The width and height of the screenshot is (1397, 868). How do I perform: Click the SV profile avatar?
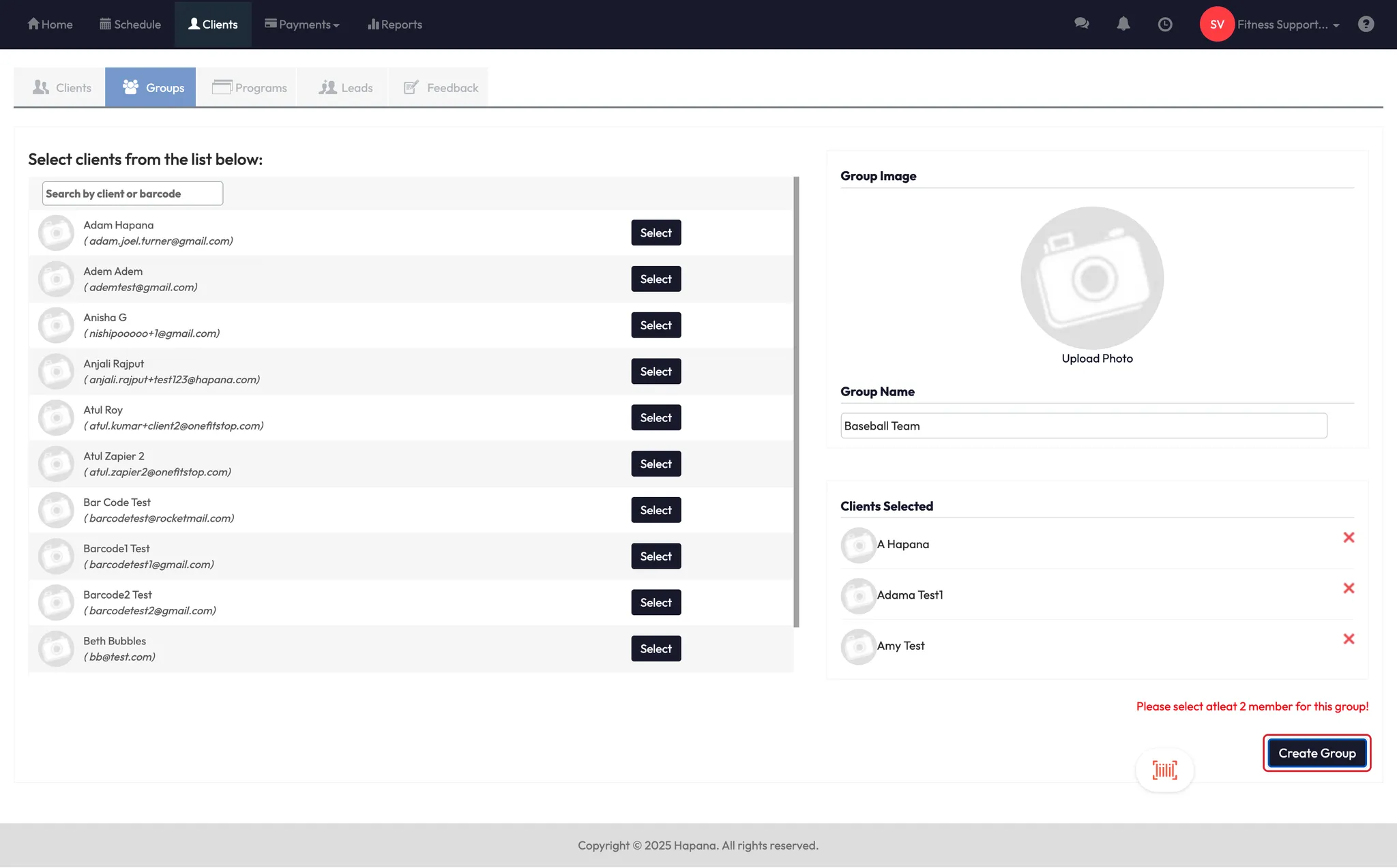[x=1217, y=25]
